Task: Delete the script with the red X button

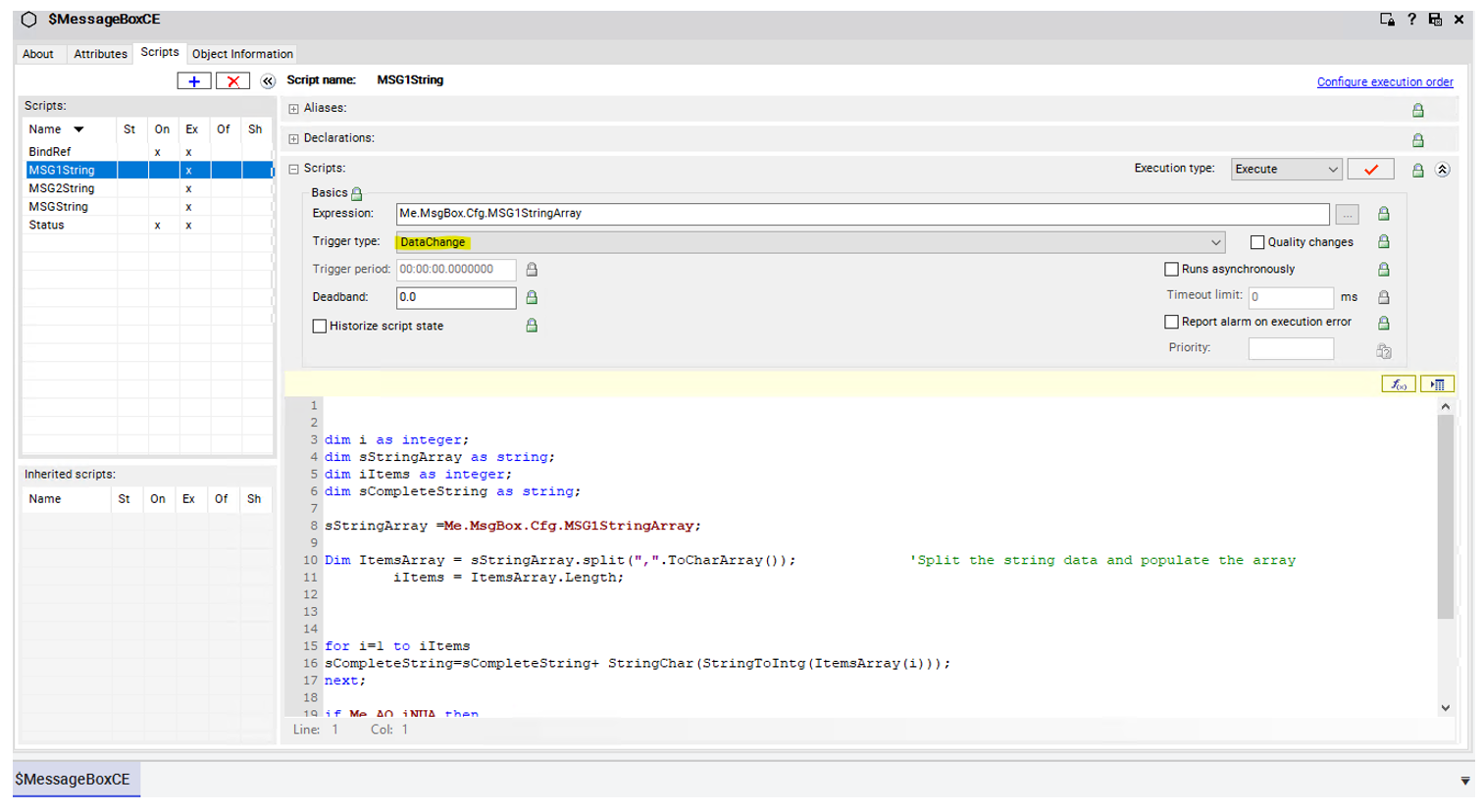Action: 232,81
